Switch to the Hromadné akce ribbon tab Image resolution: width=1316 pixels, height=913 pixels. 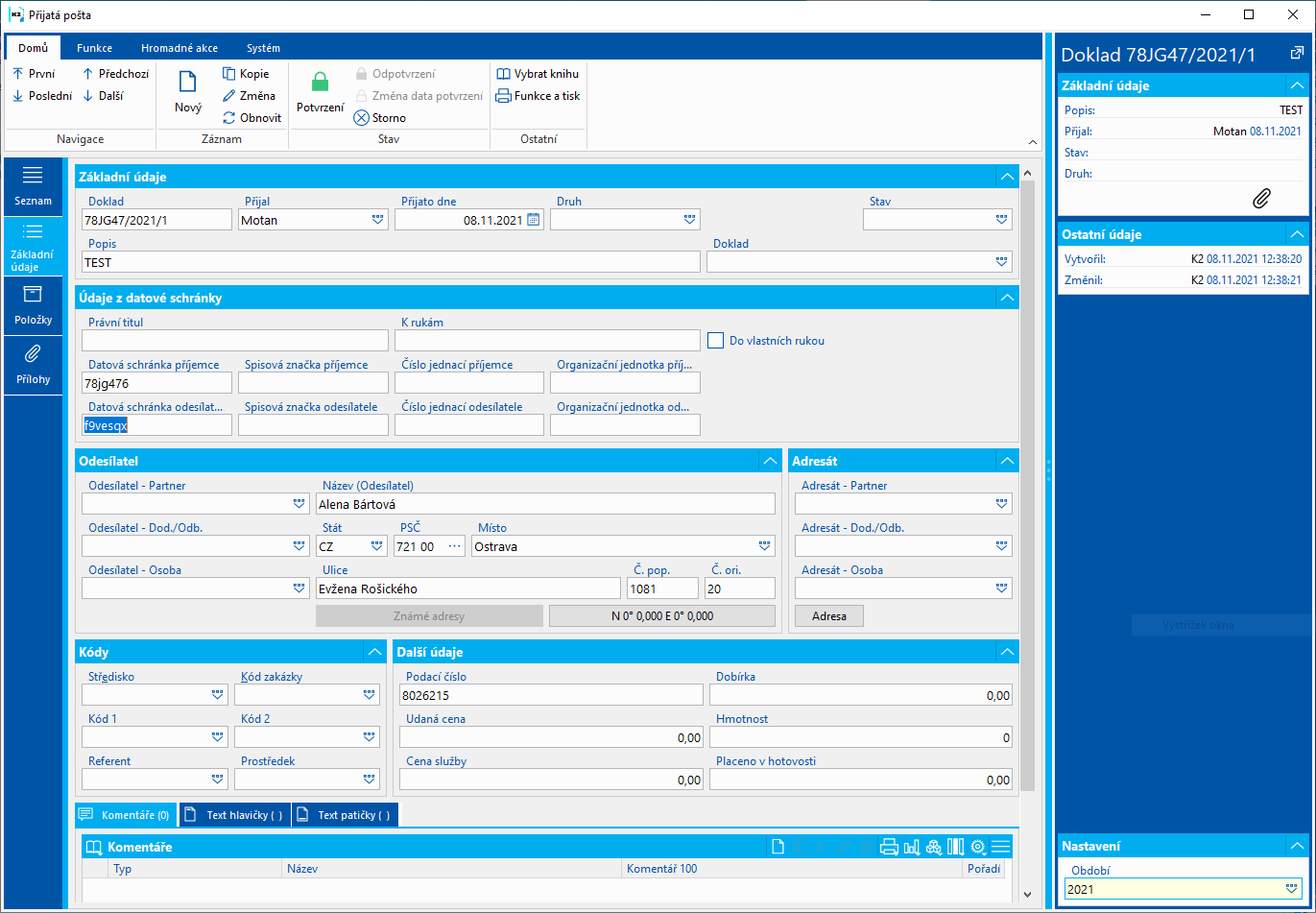[179, 48]
